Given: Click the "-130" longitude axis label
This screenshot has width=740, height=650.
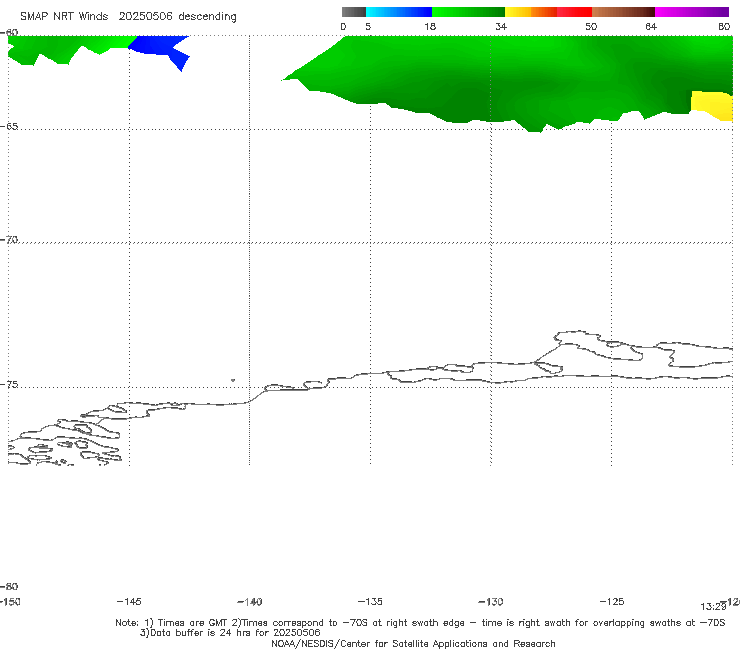Looking at the screenshot, I should click(491, 602).
